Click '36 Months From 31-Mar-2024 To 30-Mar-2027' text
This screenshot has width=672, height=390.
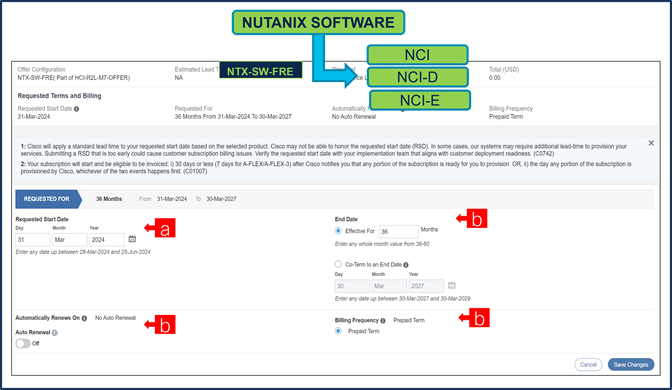point(233,117)
